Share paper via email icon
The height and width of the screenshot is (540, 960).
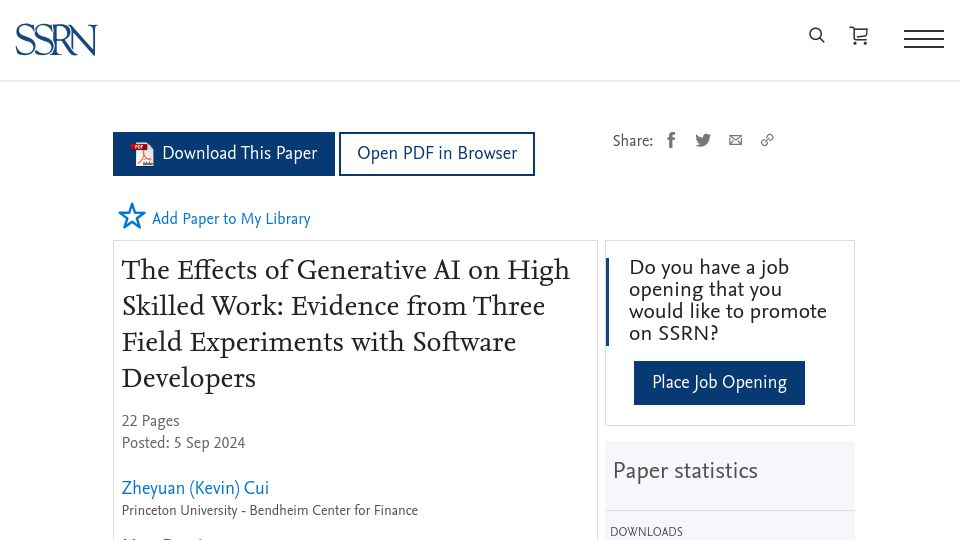coord(735,140)
